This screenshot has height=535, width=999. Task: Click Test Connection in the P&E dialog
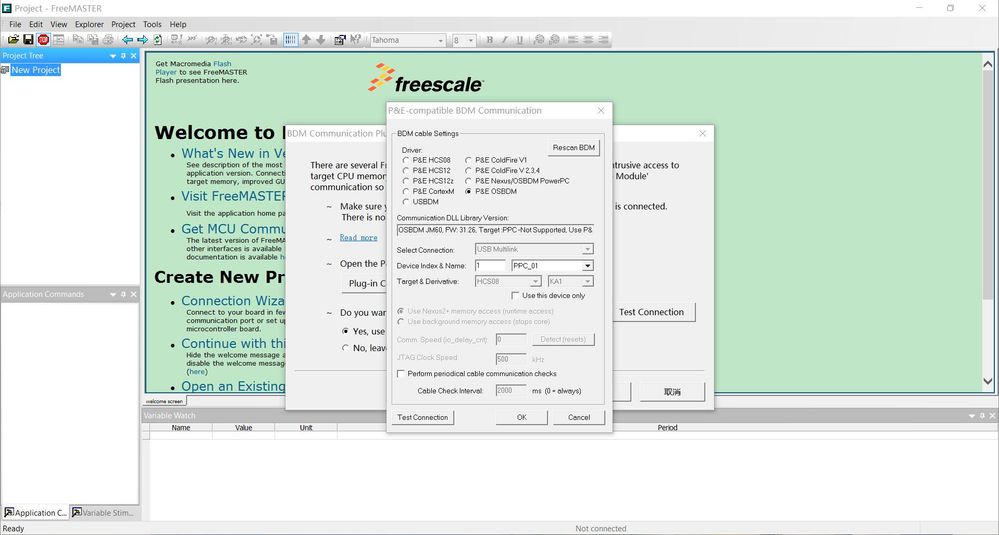(422, 417)
